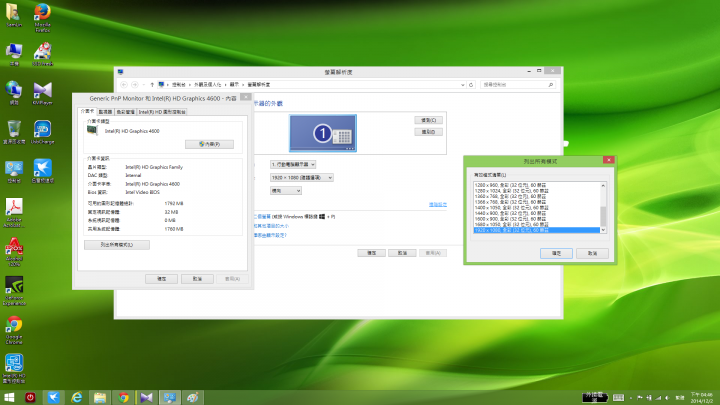Image resolution: width=720 pixels, height=405 pixels.
Task: Click the mode list scroll-up arrow
Action: (x=603, y=186)
